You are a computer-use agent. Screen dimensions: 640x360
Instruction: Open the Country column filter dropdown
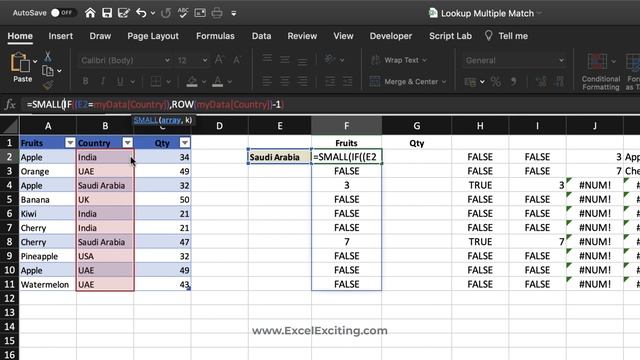[x=128, y=142]
